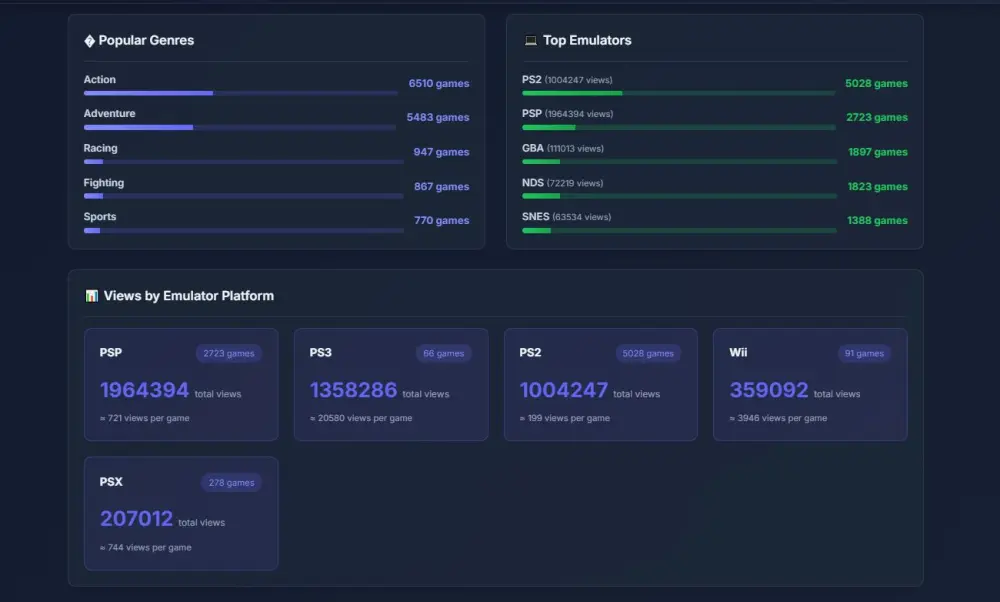
Task: Click the 'Popular Genres' heading text
Action: pos(146,40)
